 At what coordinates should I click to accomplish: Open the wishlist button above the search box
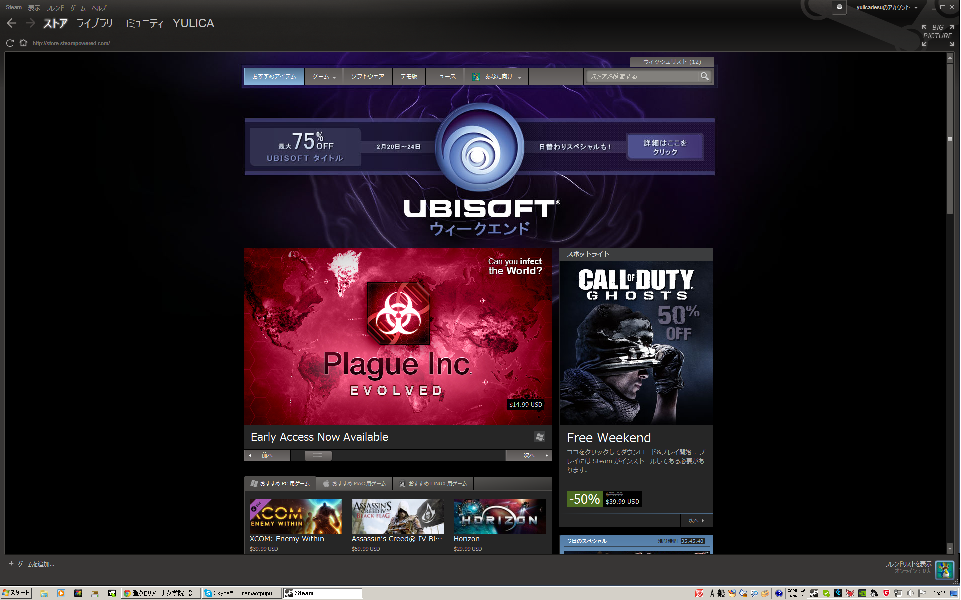[672, 62]
